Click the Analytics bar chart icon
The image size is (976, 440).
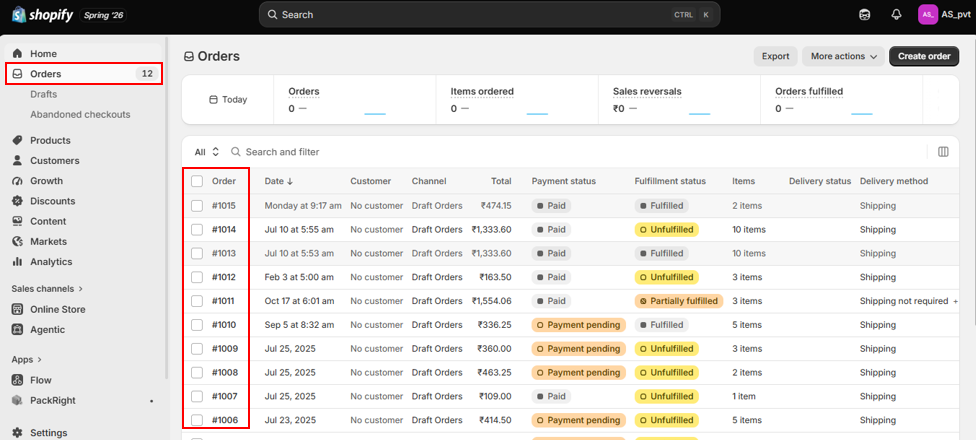[17, 261]
